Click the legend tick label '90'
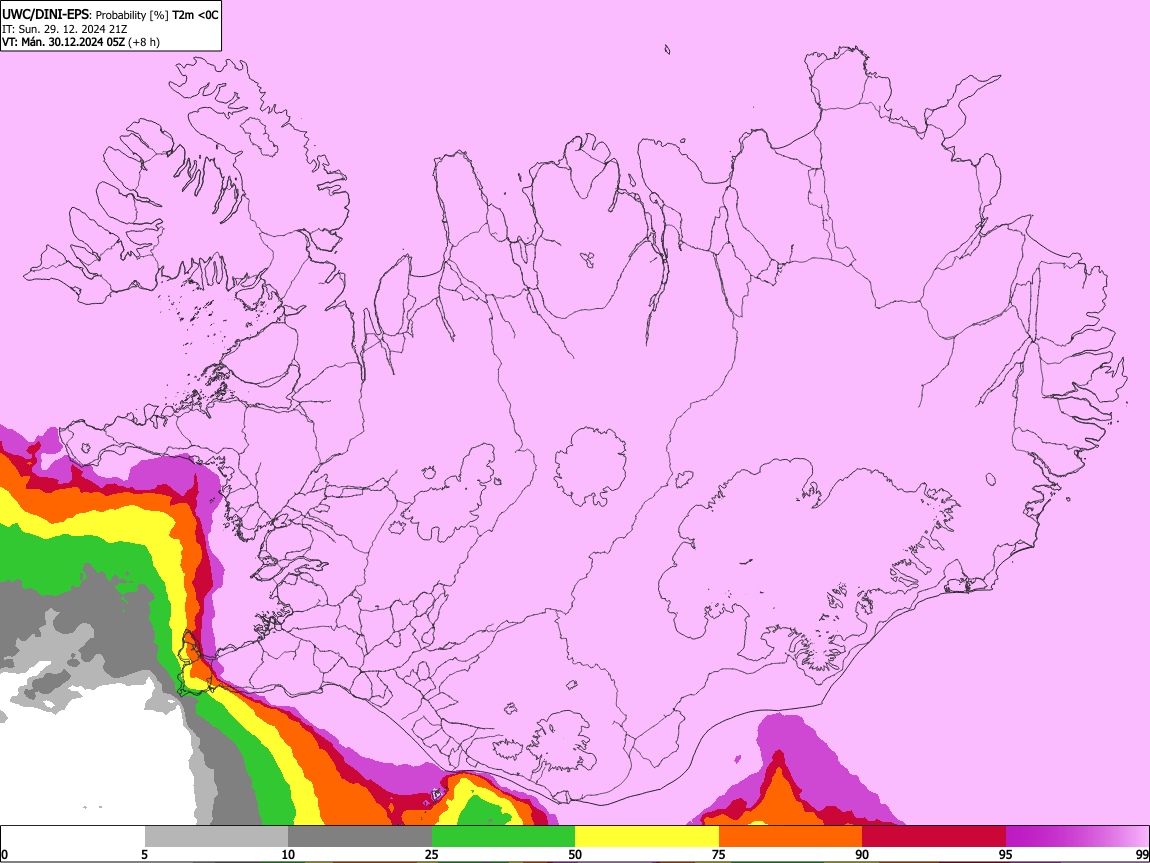 (x=862, y=854)
